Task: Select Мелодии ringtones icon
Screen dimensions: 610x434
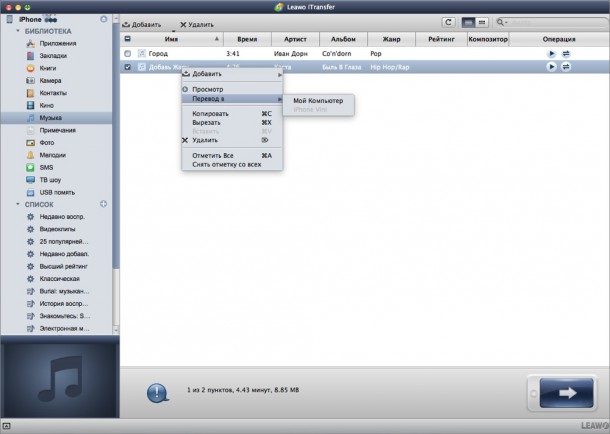Action: click(30, 155)
